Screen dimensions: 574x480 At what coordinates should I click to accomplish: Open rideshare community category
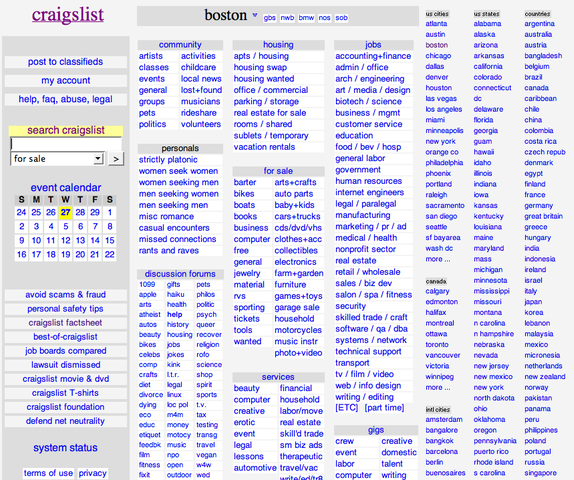click(x=199, y=113)
